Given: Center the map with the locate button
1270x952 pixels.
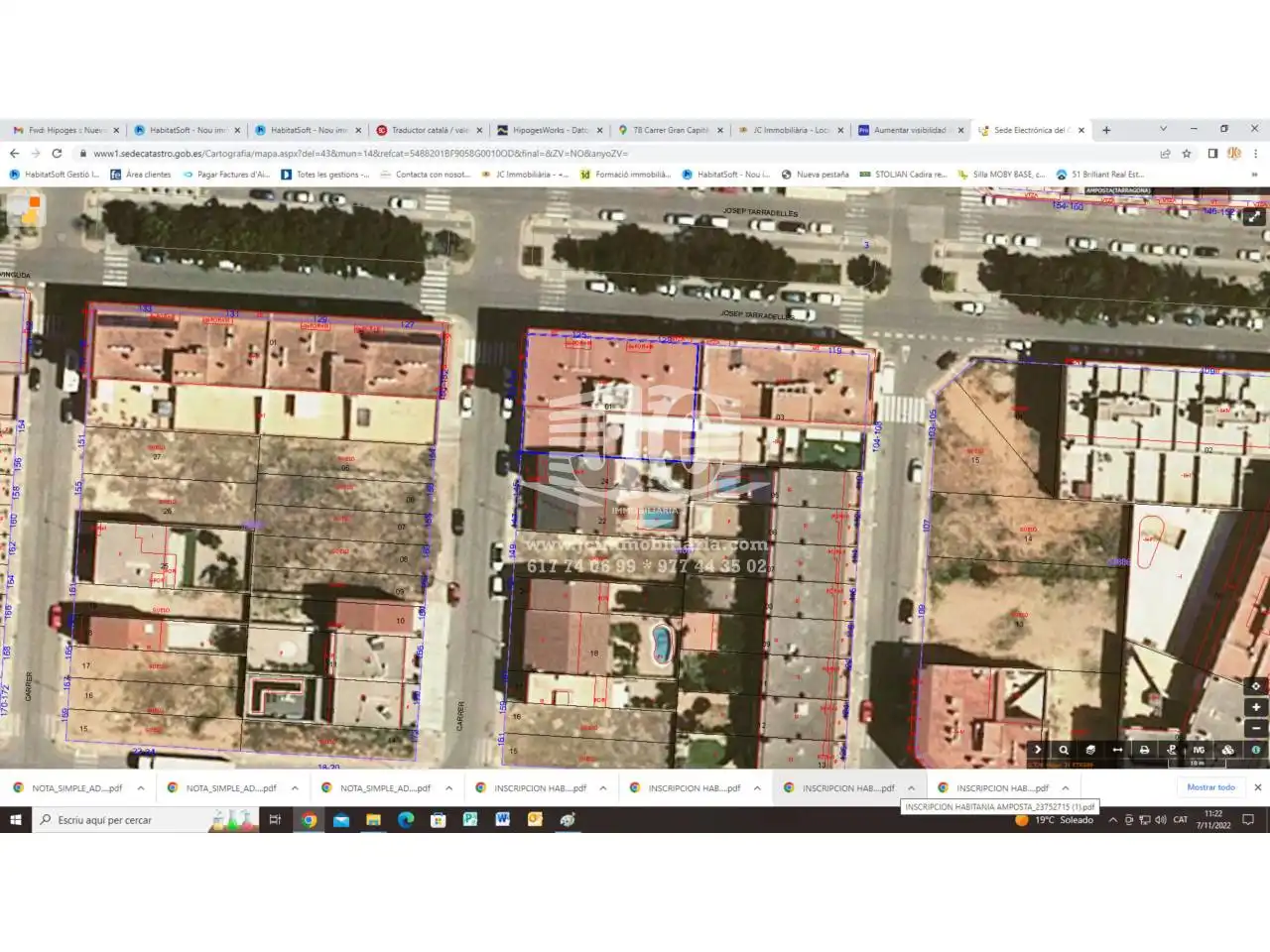Looking at the screenshot, I should tap(1256, 686).
